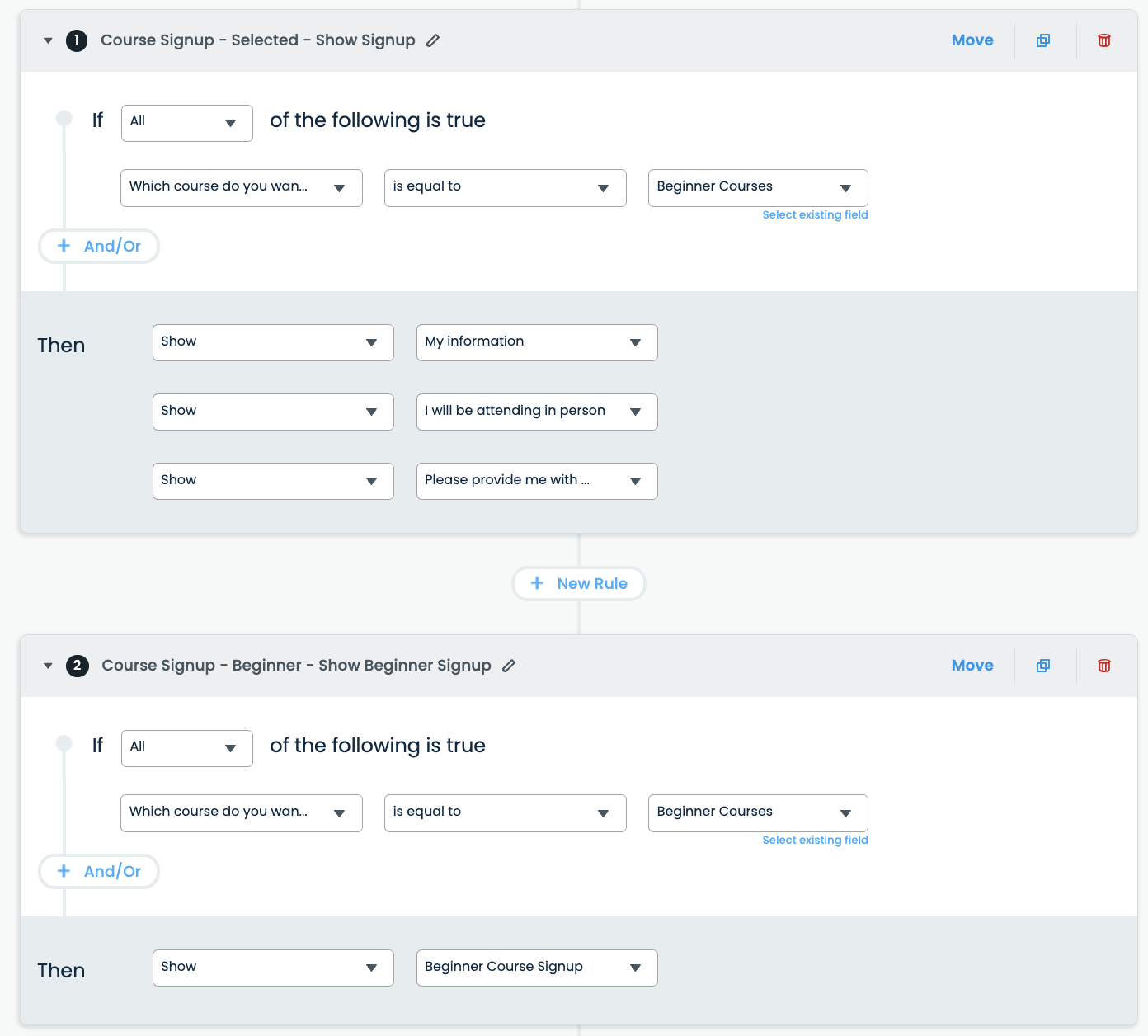Open 'Beginner Course Signup' dropdown in rule 2
This screenshot has height=1036, width=1148.
point(536,968)
